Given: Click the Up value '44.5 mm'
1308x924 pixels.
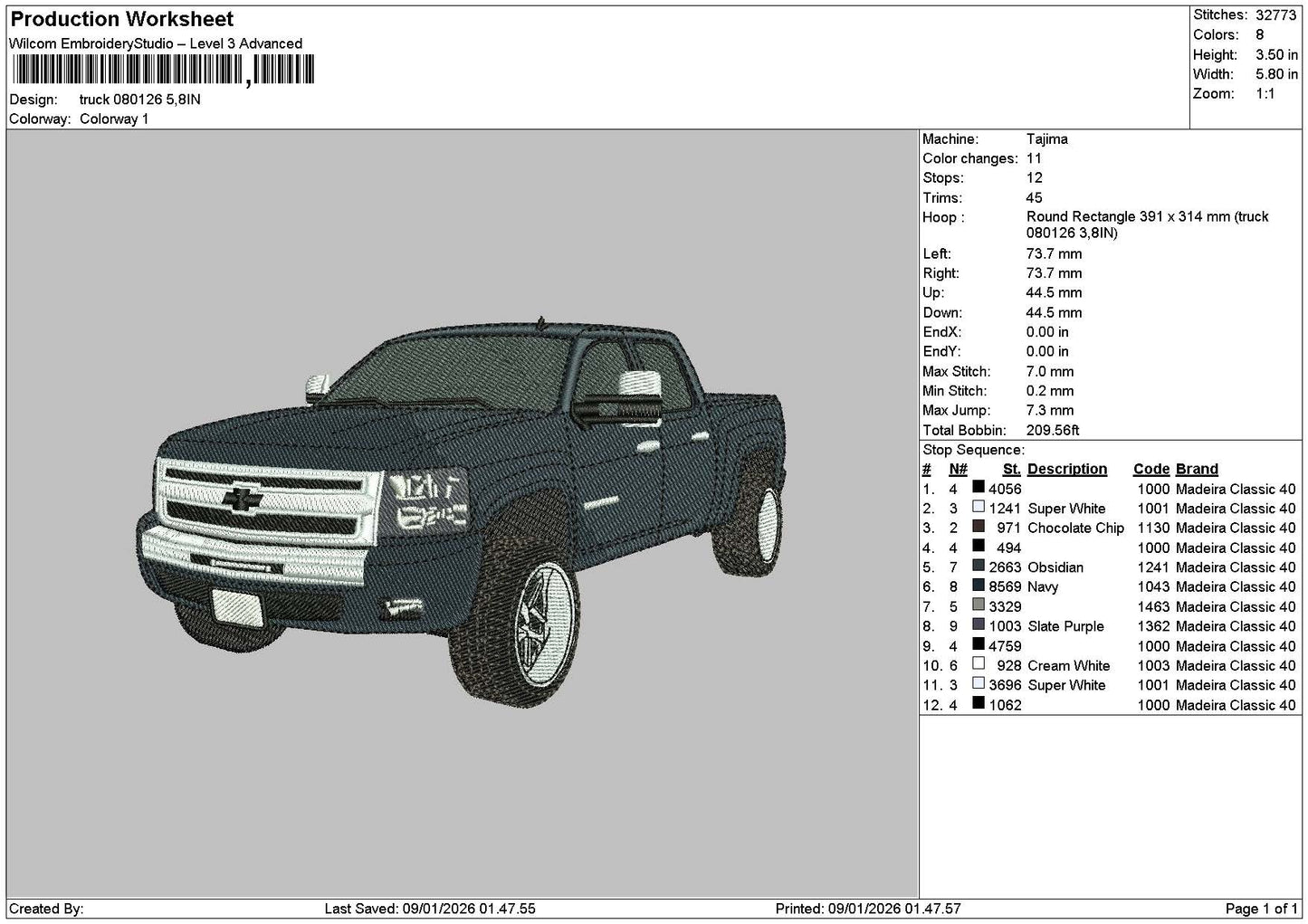Looking at the screenshot, I should [1055, 293].
